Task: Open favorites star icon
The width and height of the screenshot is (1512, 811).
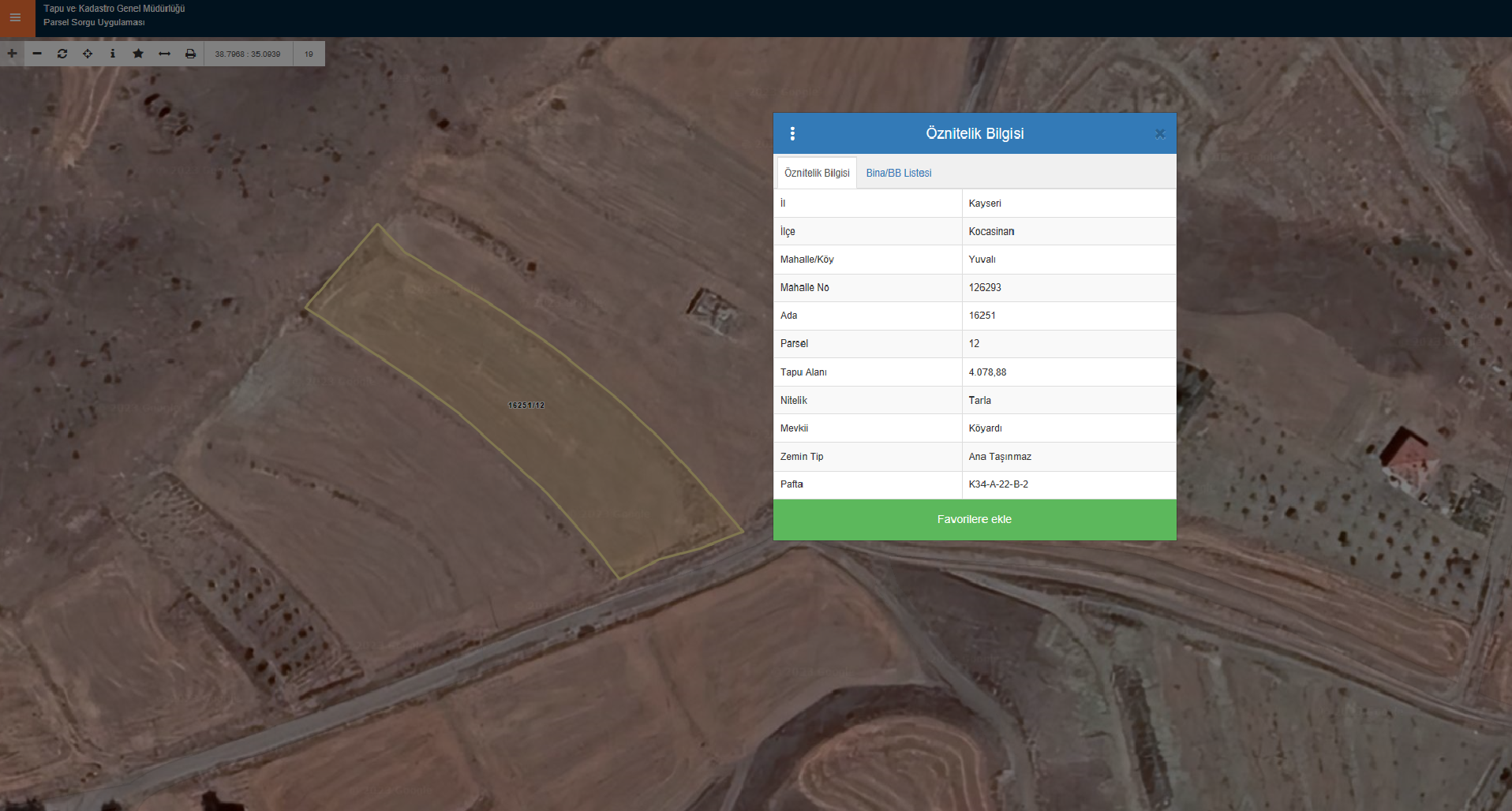Action: click(138, 54)
